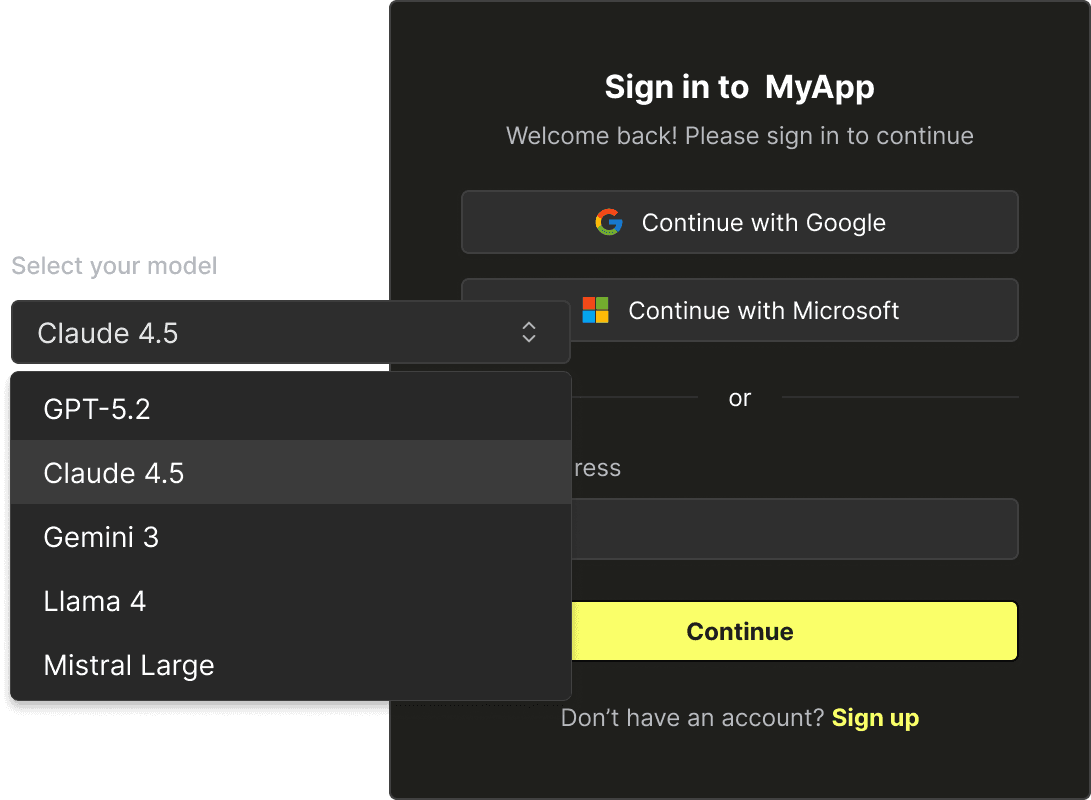1091x800 pixels.
Task: Click the up-down chevron in model selector
Action: [x=529, y=333]
